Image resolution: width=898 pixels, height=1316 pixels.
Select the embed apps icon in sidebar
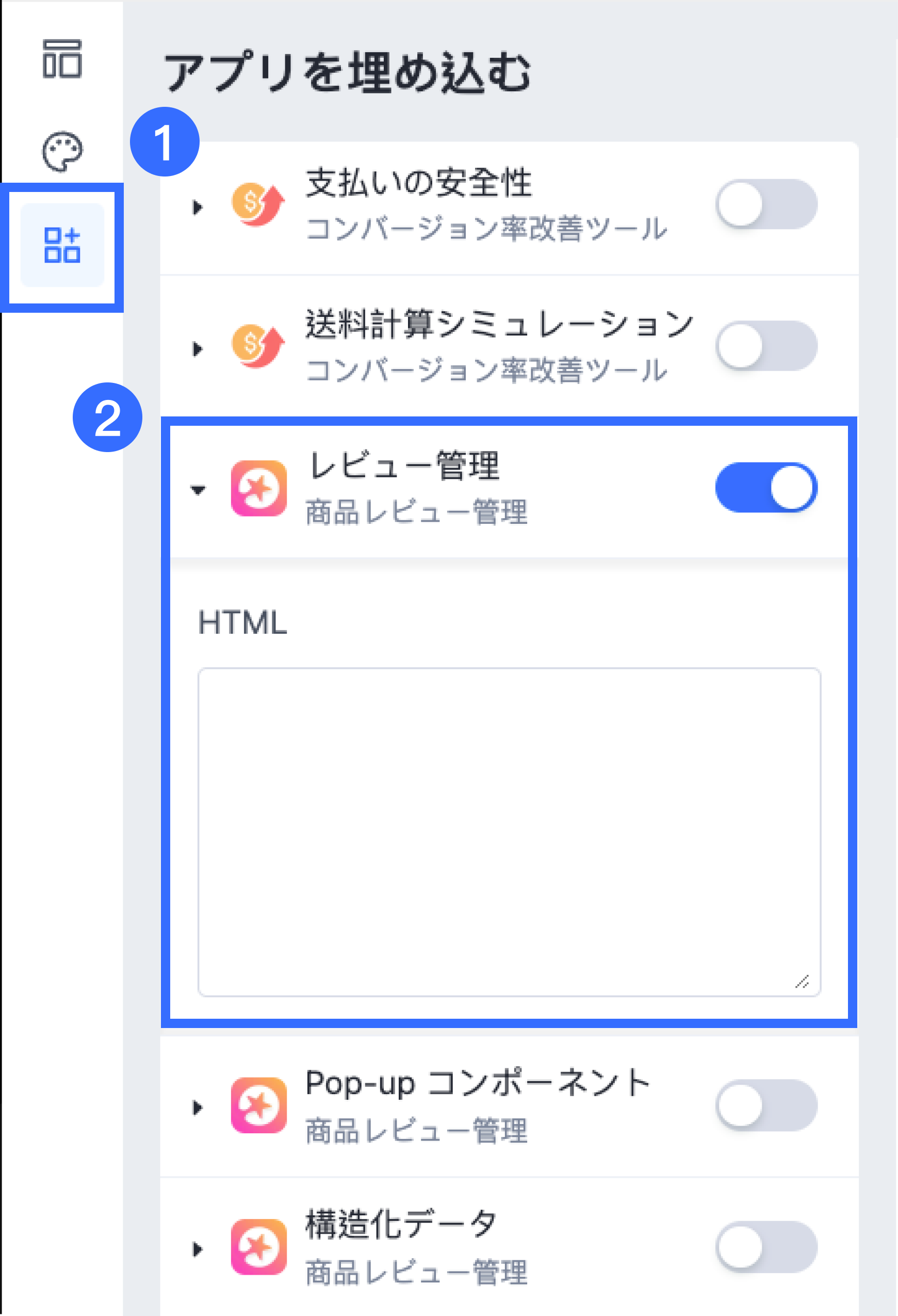coord(62,245)
